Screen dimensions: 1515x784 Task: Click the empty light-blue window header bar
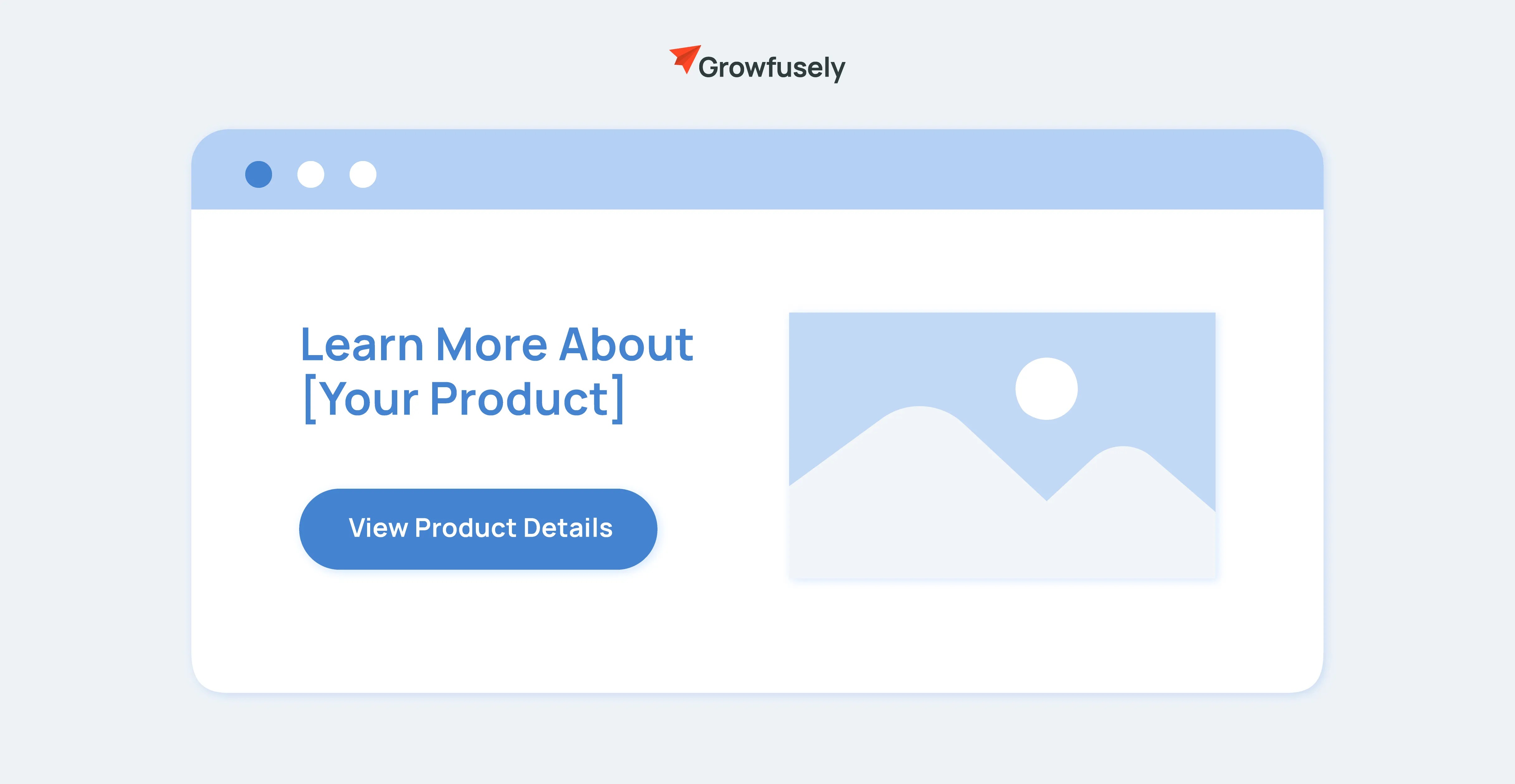coord(823,170)
